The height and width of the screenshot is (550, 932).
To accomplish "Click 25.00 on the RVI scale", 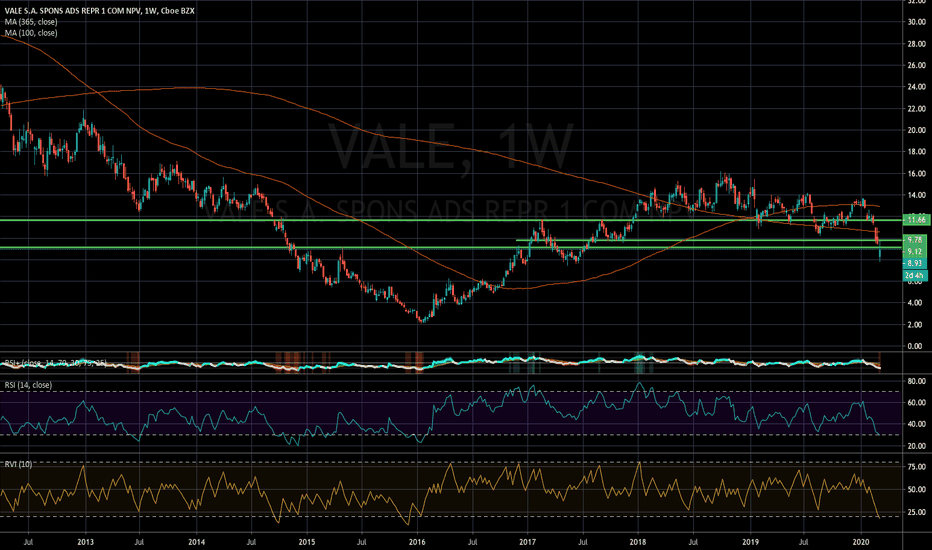I will [x=917, y=512].
